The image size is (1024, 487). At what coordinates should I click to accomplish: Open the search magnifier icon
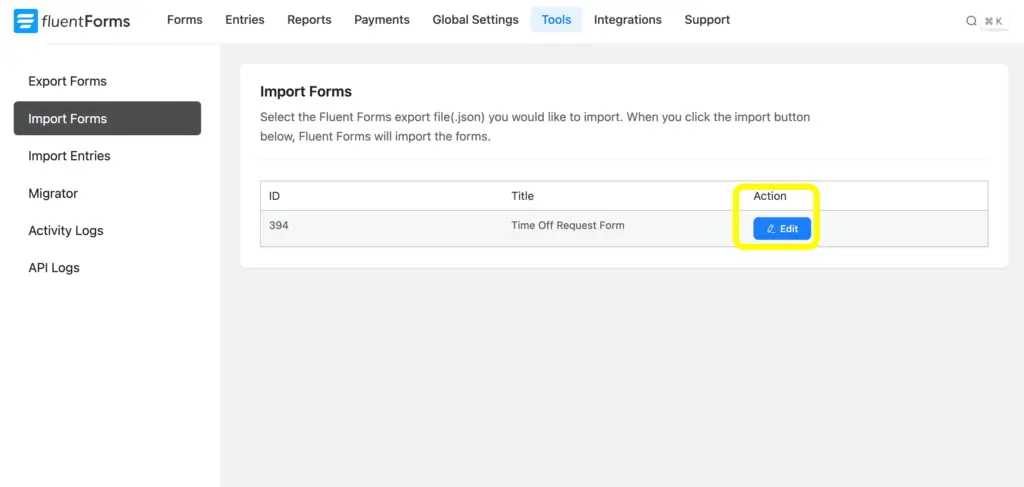click(971, 21)
